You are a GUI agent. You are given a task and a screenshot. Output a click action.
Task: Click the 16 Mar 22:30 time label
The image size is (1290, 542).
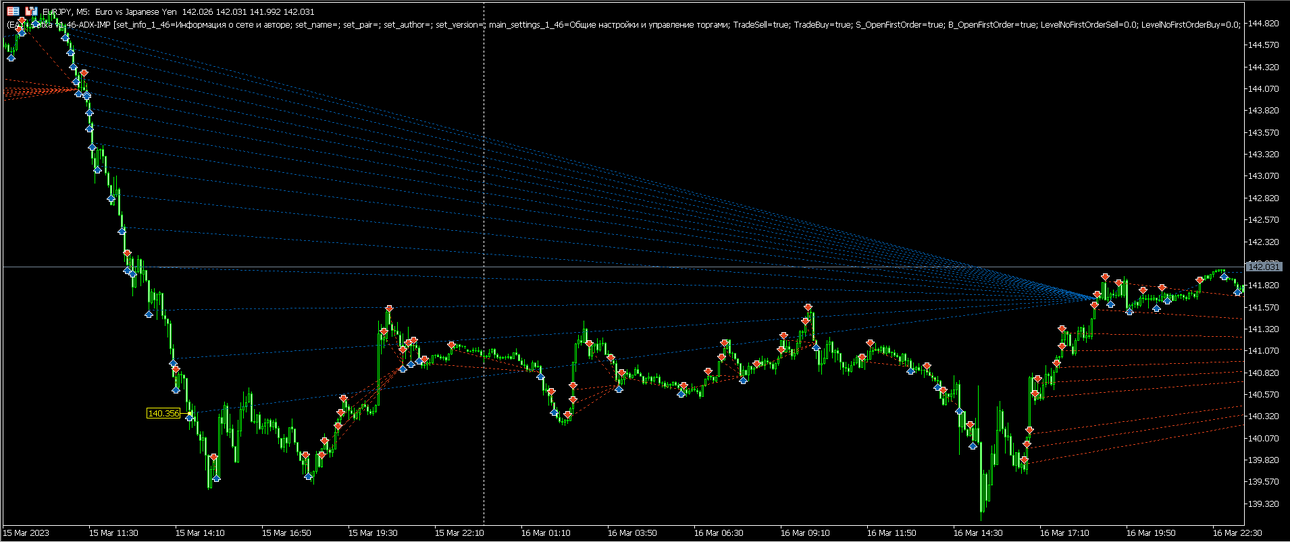(x=1238, y=533)
